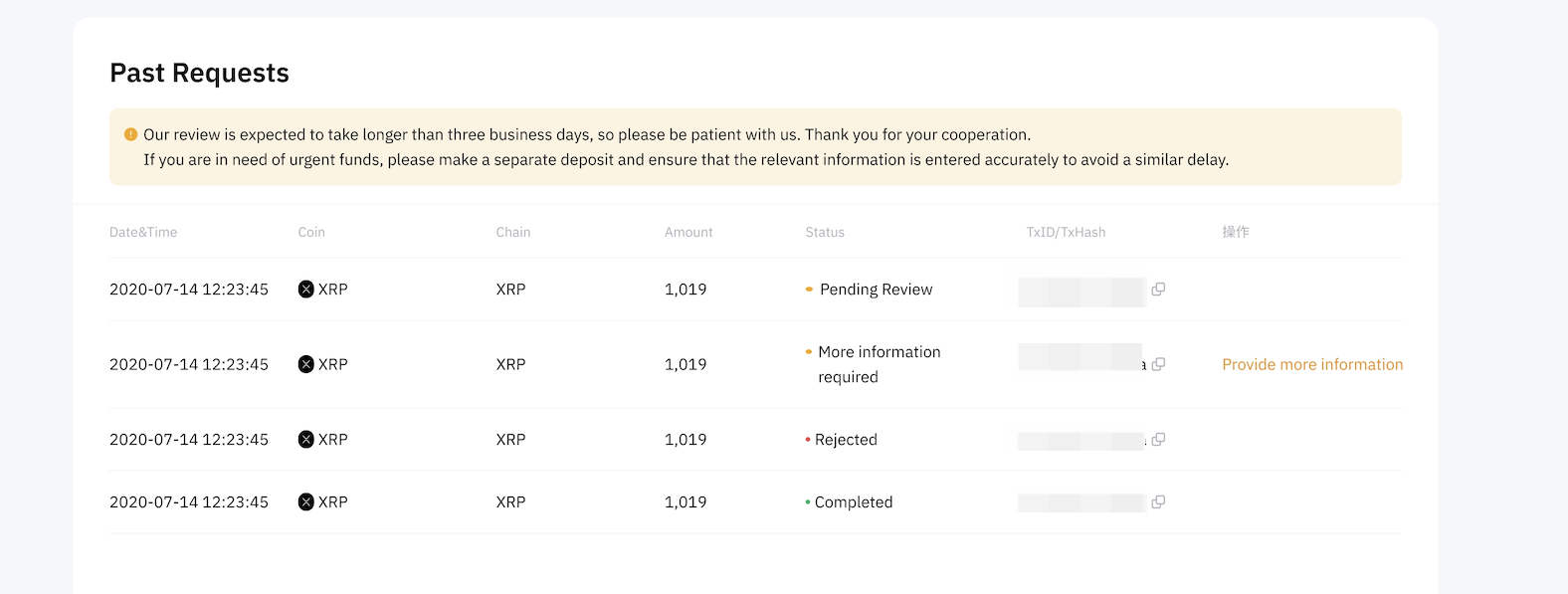The height and width of the screenshot is (594, 1568).
Task: Click the Pending Review status label
Action: (x=876, y=290)
